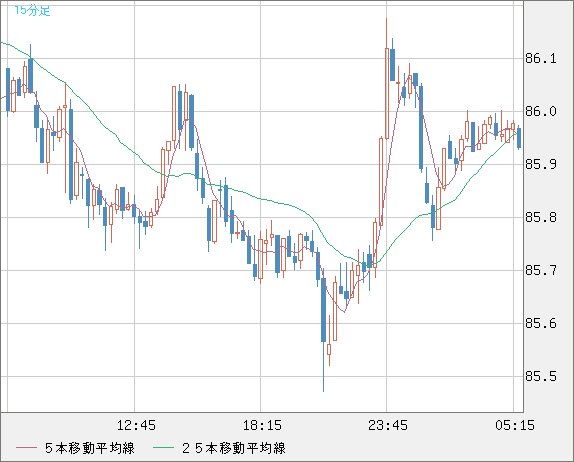
Task: Click the 18:15 time axis label
Action: click(x=262, y=425)
